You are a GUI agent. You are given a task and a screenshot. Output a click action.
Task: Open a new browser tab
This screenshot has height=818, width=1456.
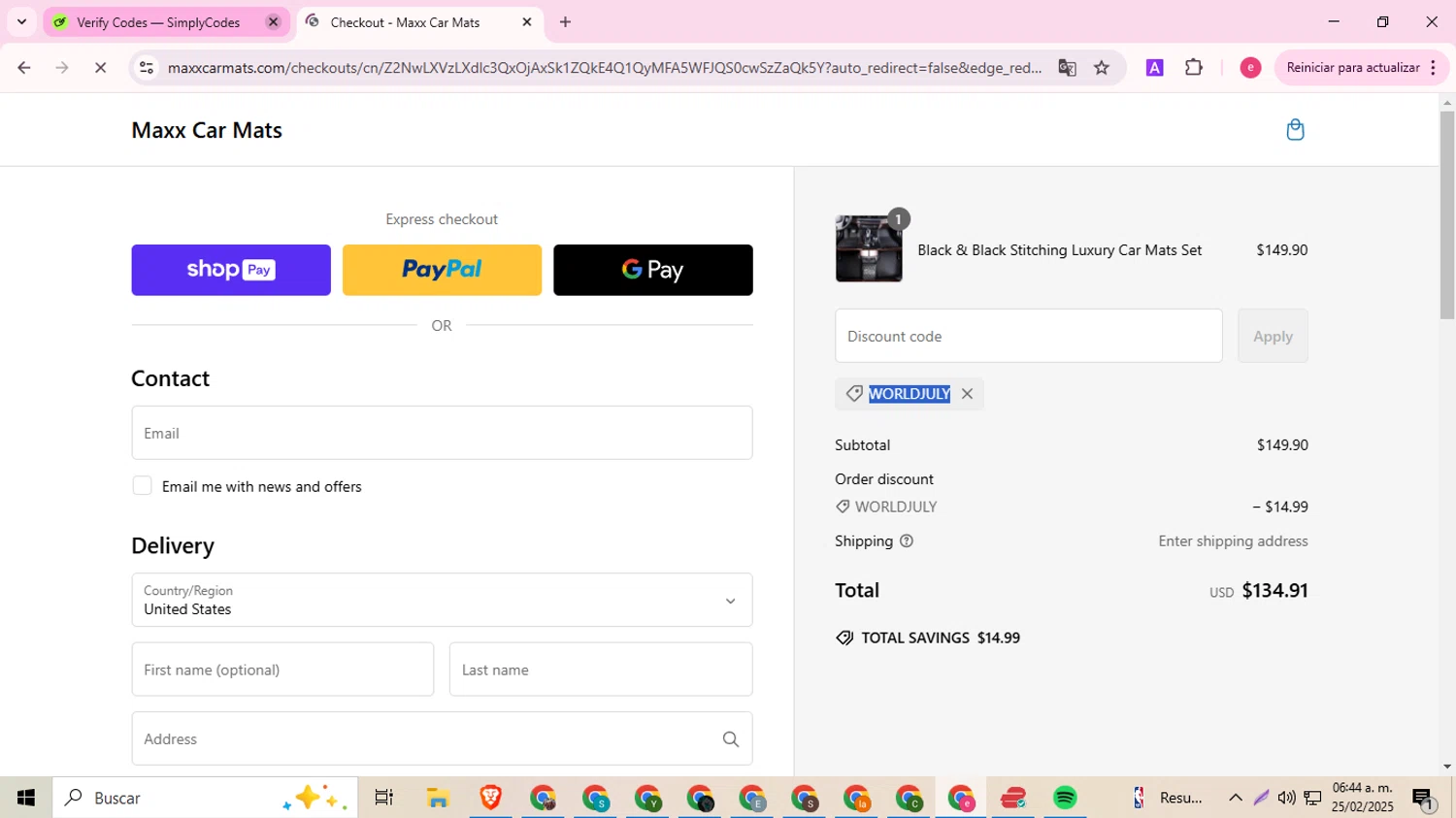click(566, 22)
